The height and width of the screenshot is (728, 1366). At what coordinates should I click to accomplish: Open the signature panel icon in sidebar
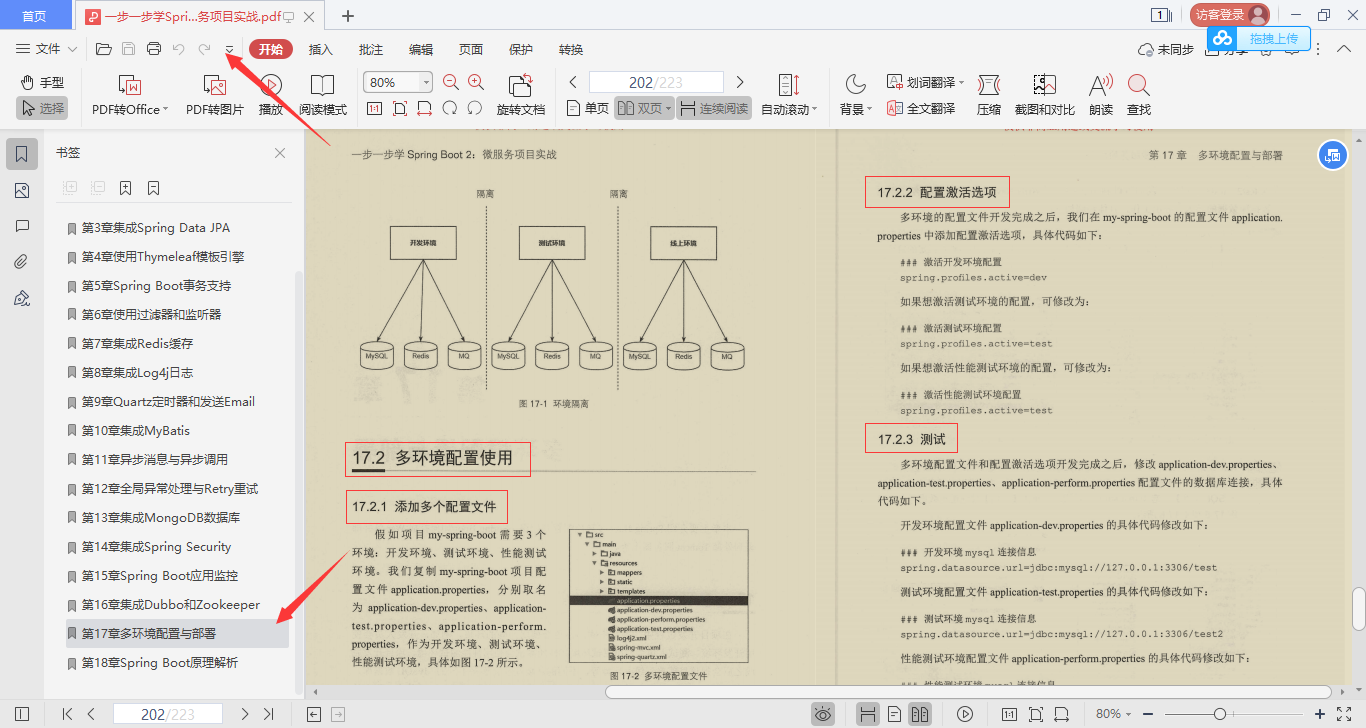(22, 298)
